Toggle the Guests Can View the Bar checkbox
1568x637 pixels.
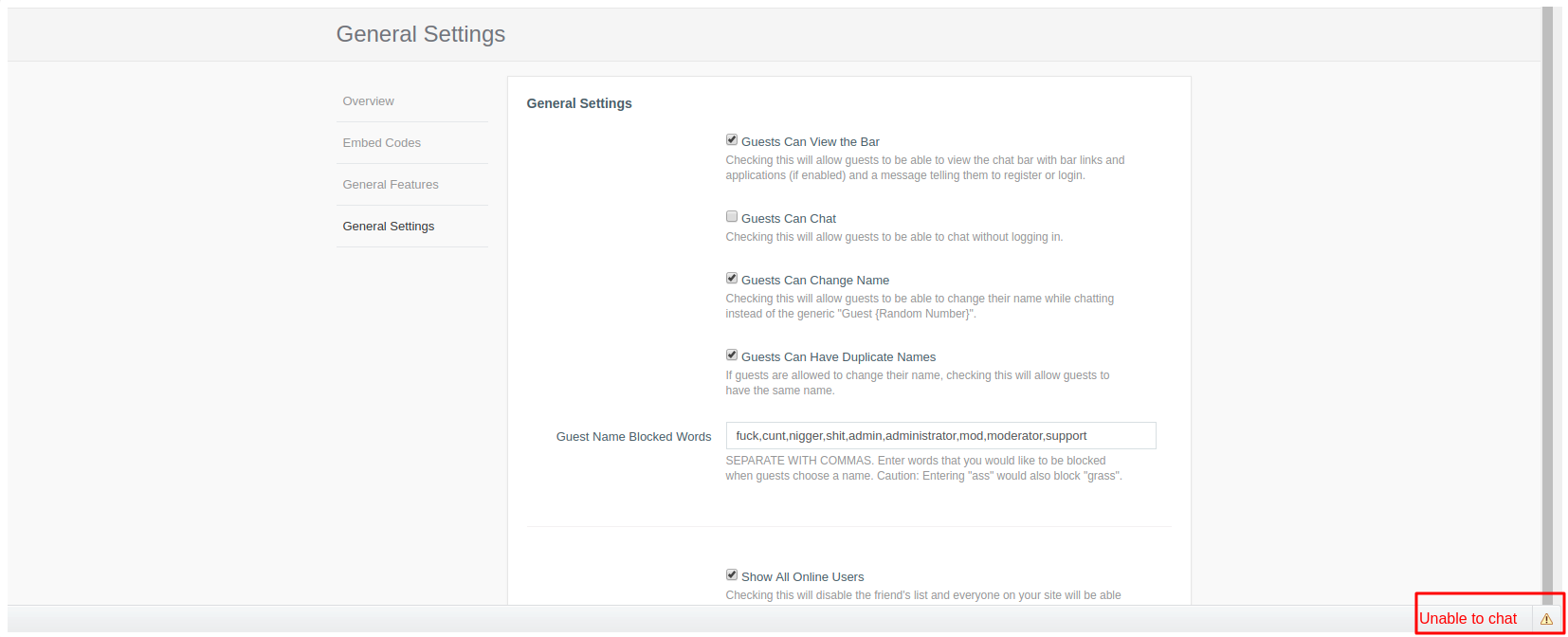click(732, 140)
